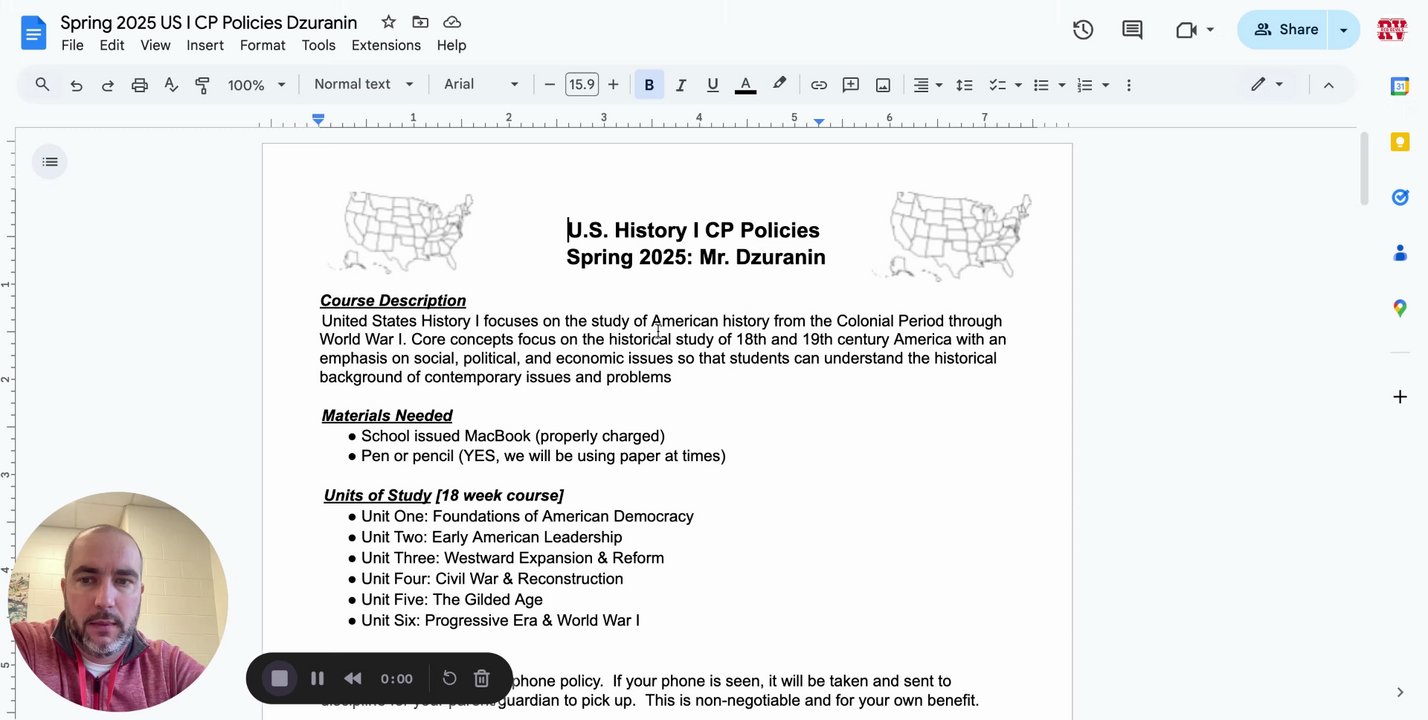Open the Edit menu

[112, 45]
